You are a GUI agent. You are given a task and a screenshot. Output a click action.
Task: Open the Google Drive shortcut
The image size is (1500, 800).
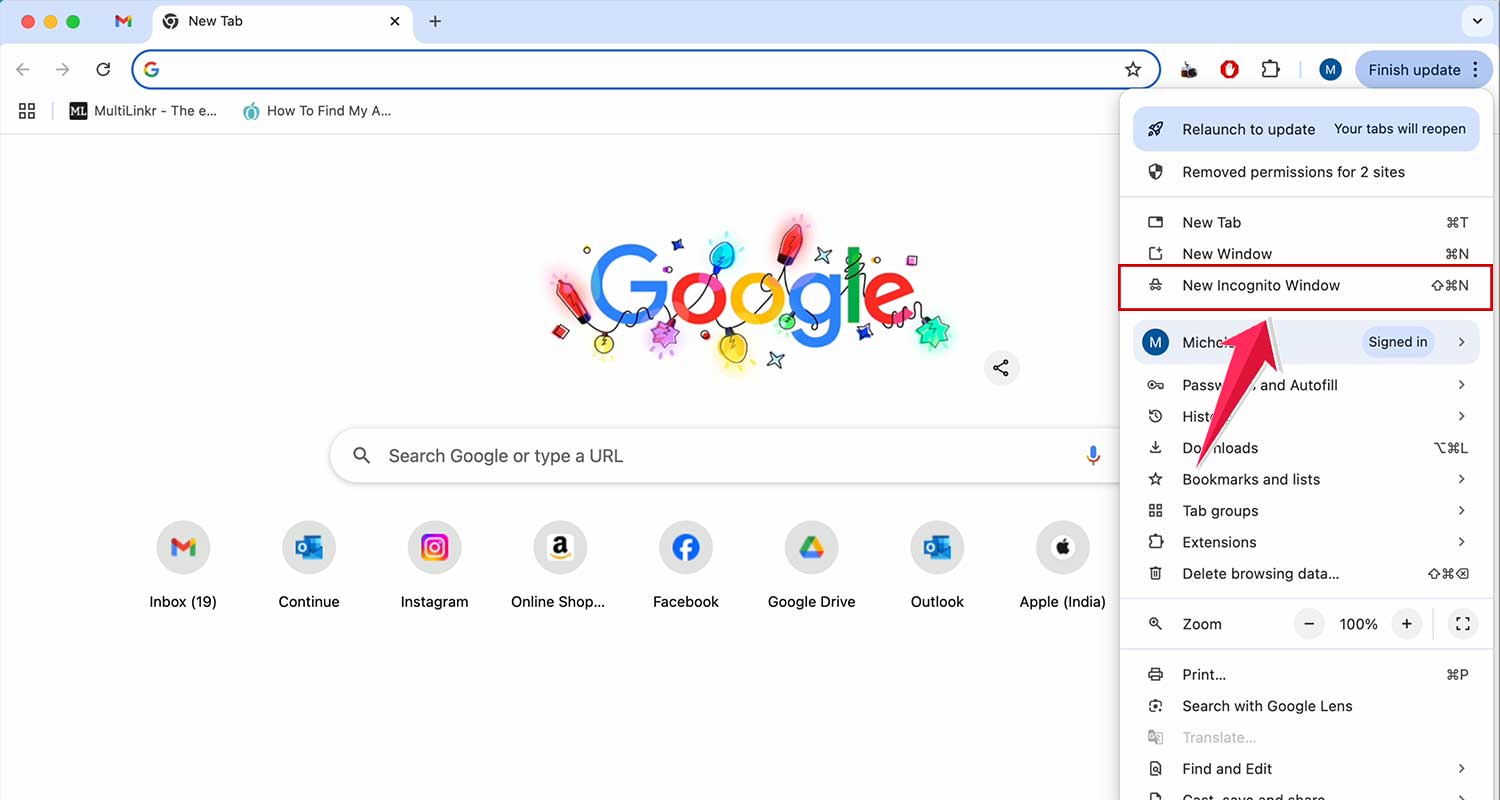[x=810, y=547]
